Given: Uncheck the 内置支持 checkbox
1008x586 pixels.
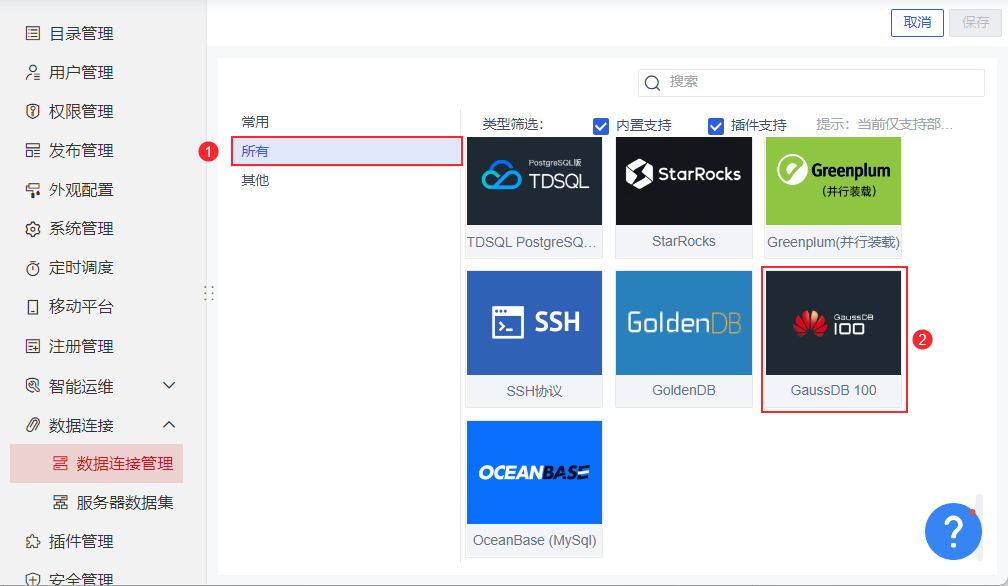Looking at the screenshot, I should coord(600,126).
